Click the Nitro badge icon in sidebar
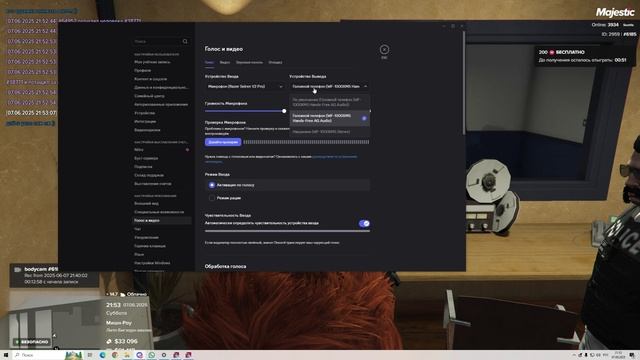 (x=187, y=150)
